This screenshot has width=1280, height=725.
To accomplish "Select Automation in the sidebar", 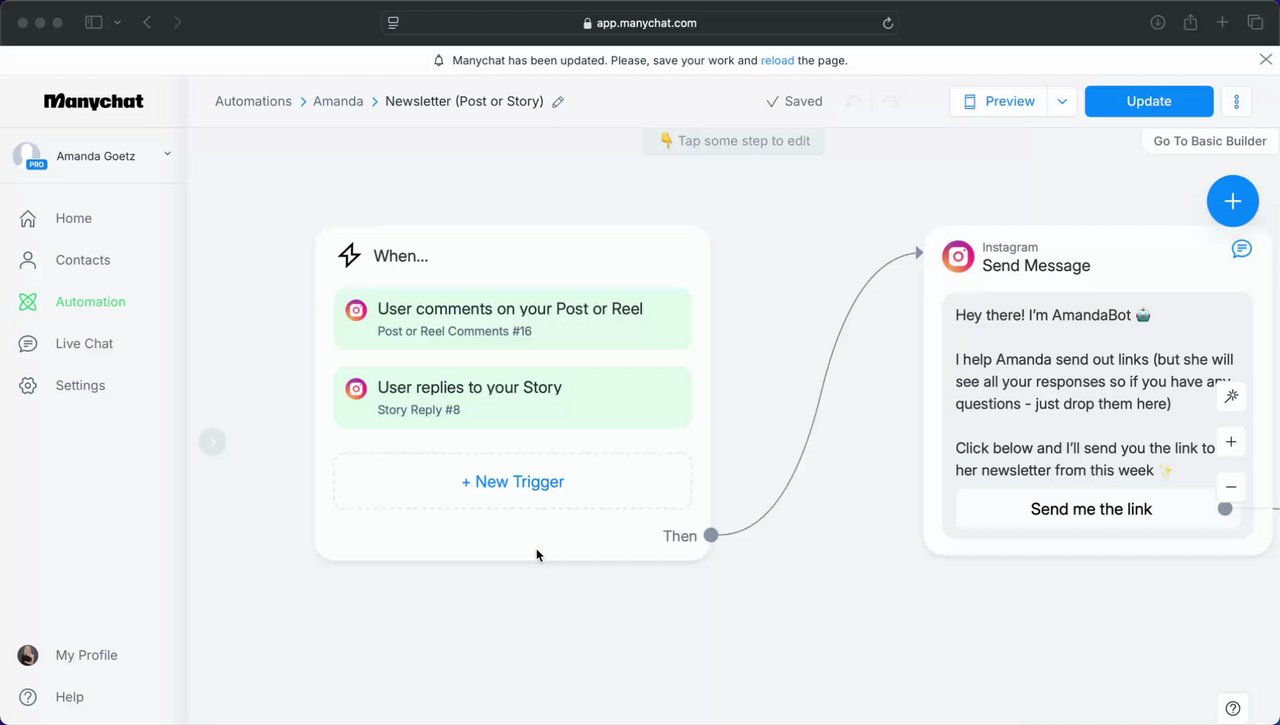I will (90, 302).
